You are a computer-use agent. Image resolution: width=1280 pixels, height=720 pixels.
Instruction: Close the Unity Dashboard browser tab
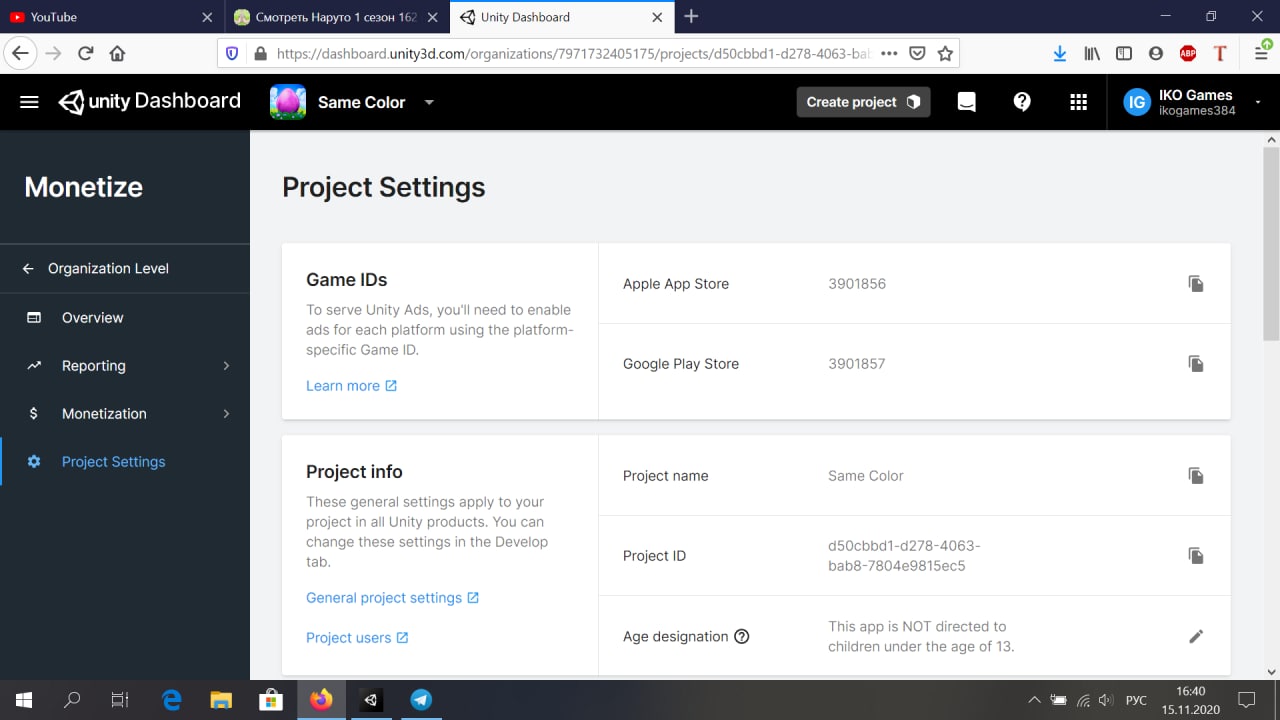pyautogui.click(x=657, y=17)
